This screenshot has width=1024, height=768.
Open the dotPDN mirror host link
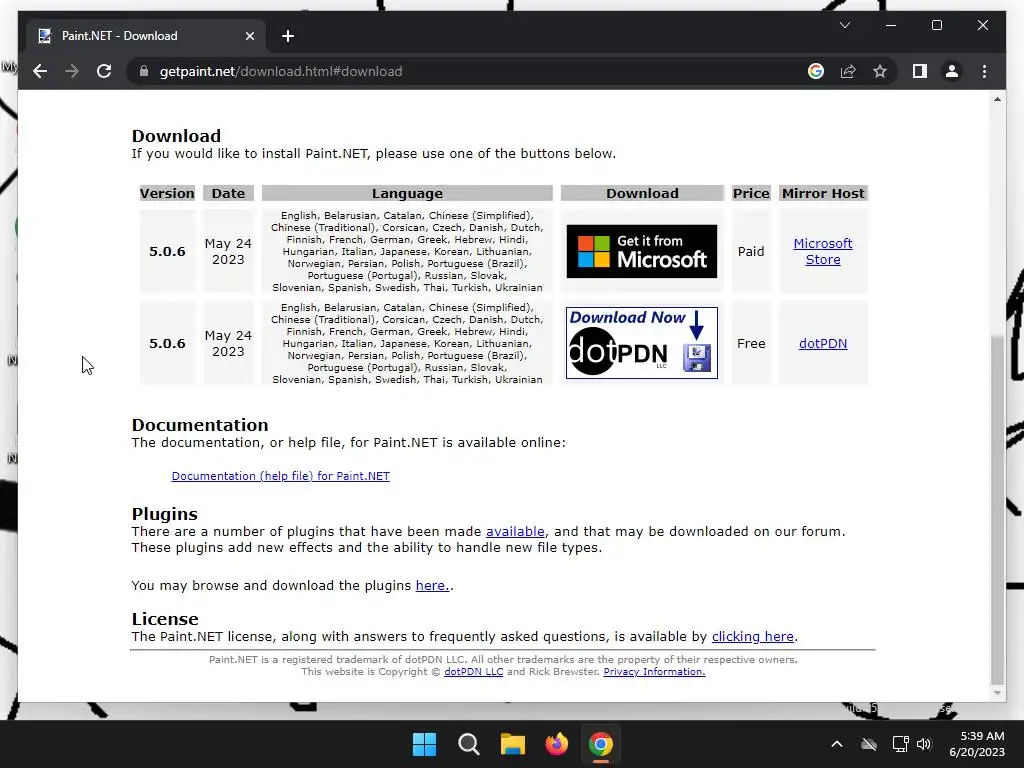(x=823, y=344)
